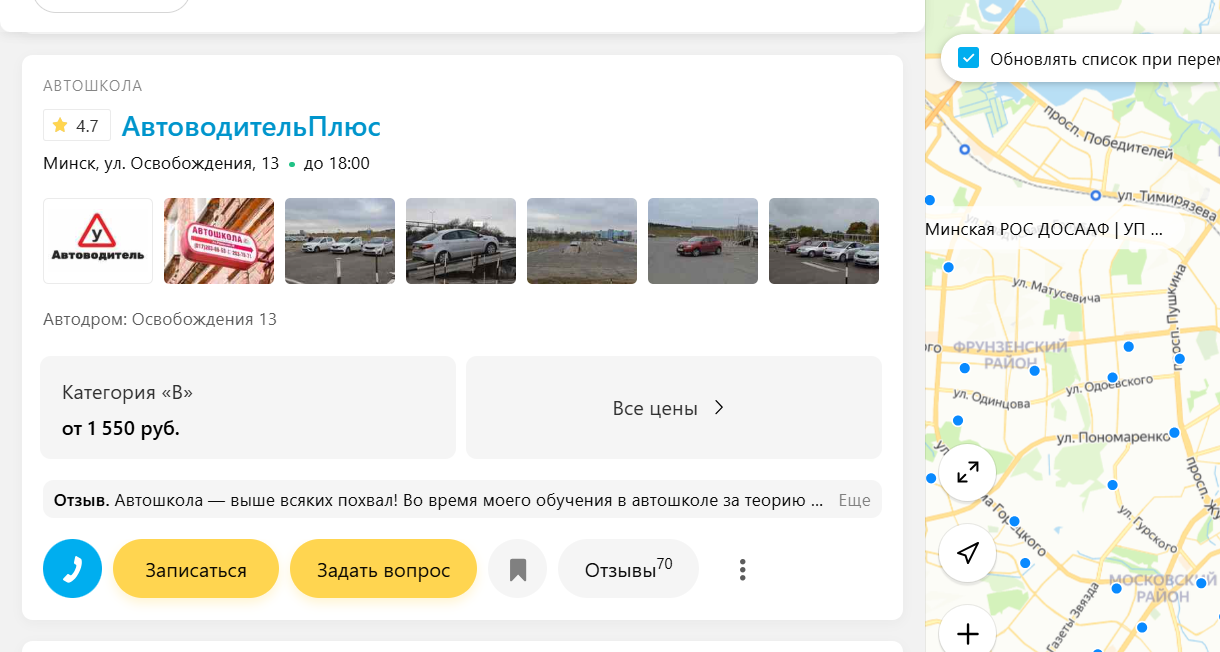Viewport: 1220px width, 652px height.
Task: Open the three-dot more options menu
Action: click(x=742, y=570)
